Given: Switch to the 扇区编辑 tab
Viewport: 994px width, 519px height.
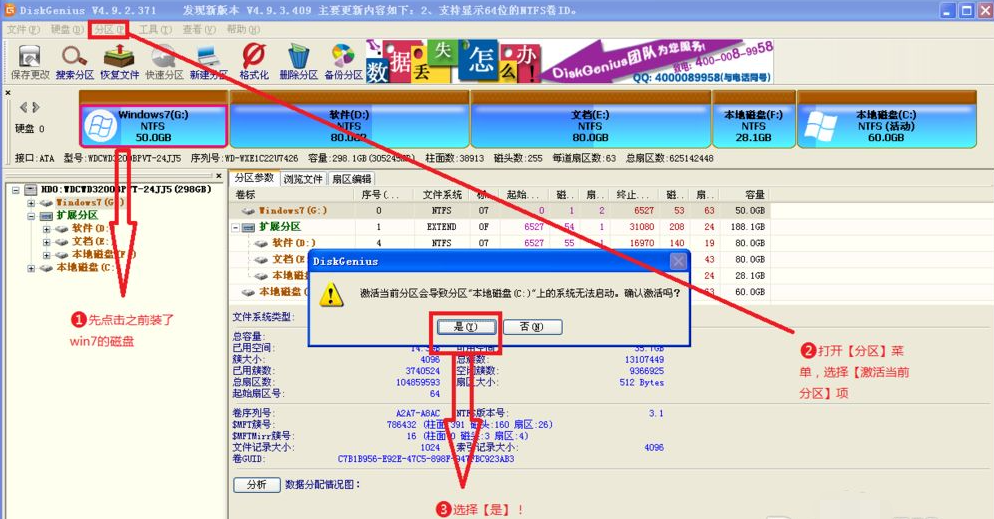Looking at the screenshot, I should click(x=351, y=179).
